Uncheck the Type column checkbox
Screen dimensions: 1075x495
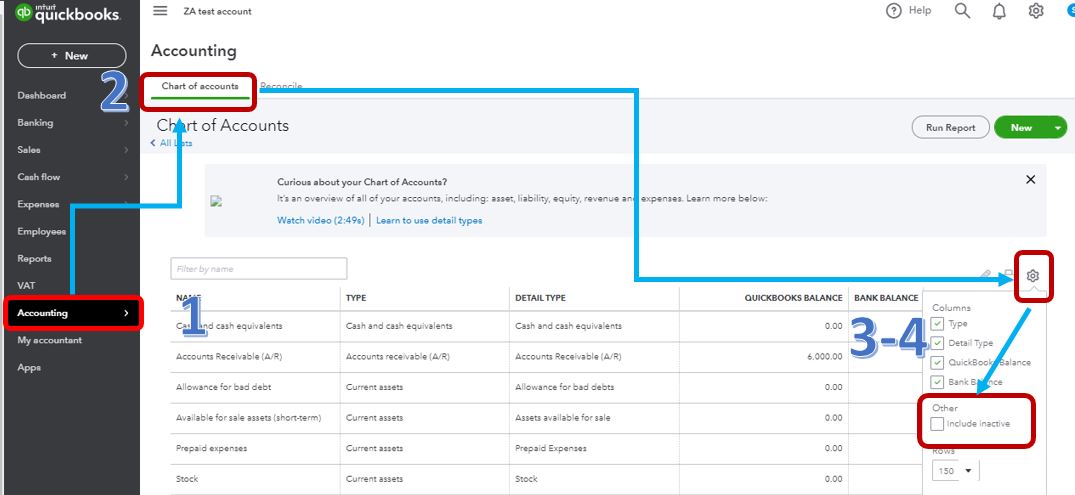[937, 324]
